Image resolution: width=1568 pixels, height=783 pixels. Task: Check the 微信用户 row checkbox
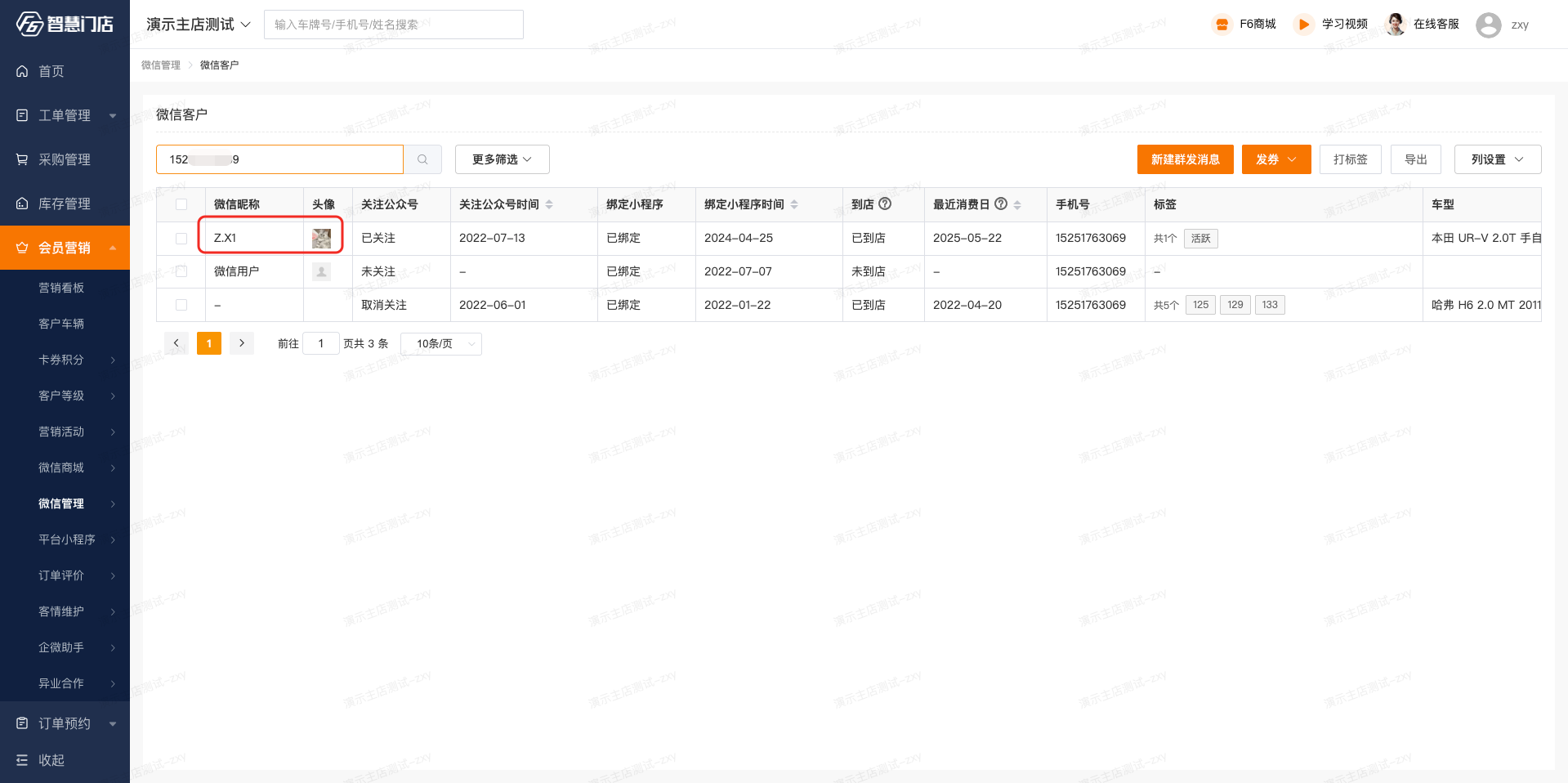point(181,271)
